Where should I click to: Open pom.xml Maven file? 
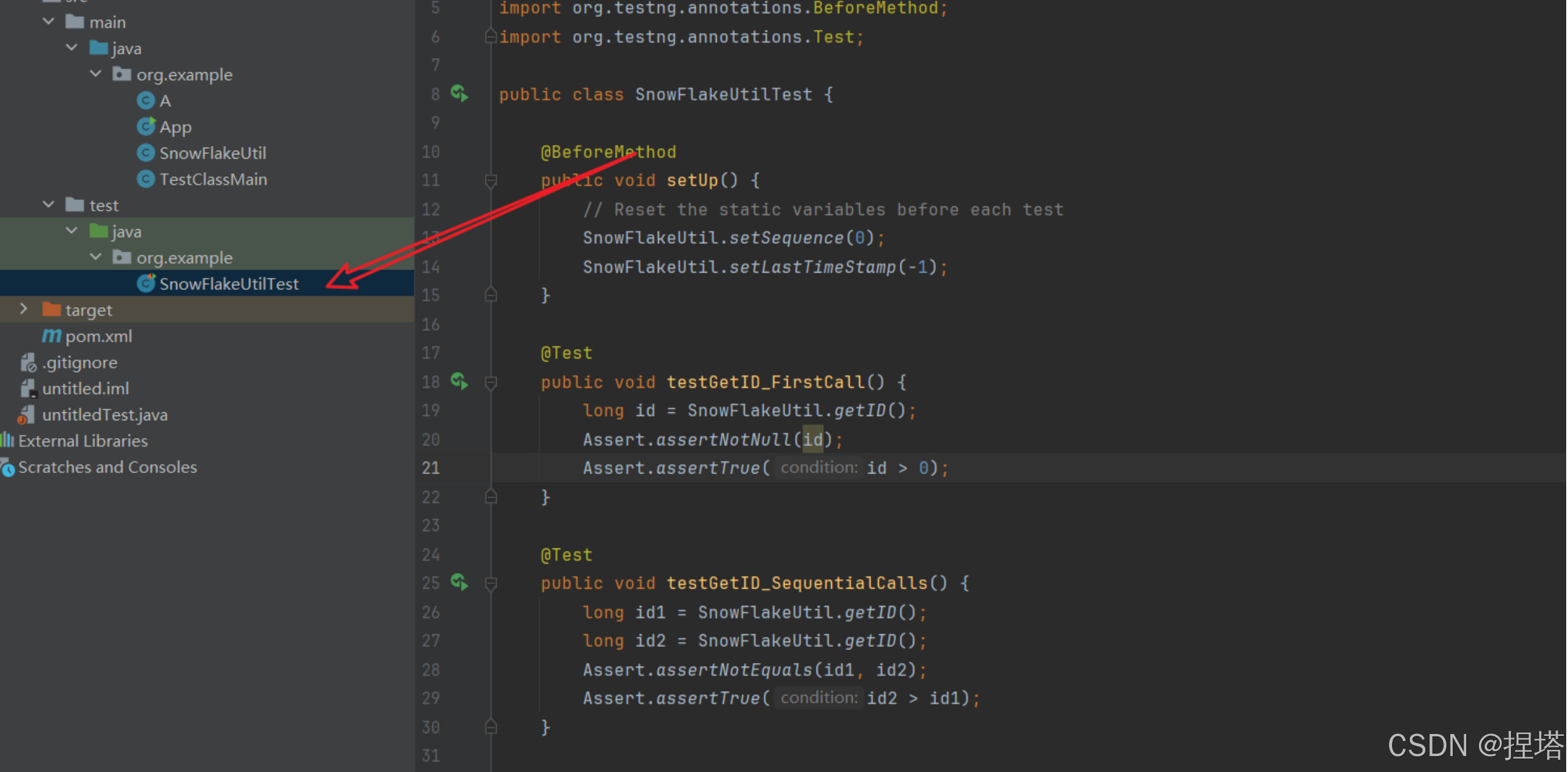(x=98, y=336)
